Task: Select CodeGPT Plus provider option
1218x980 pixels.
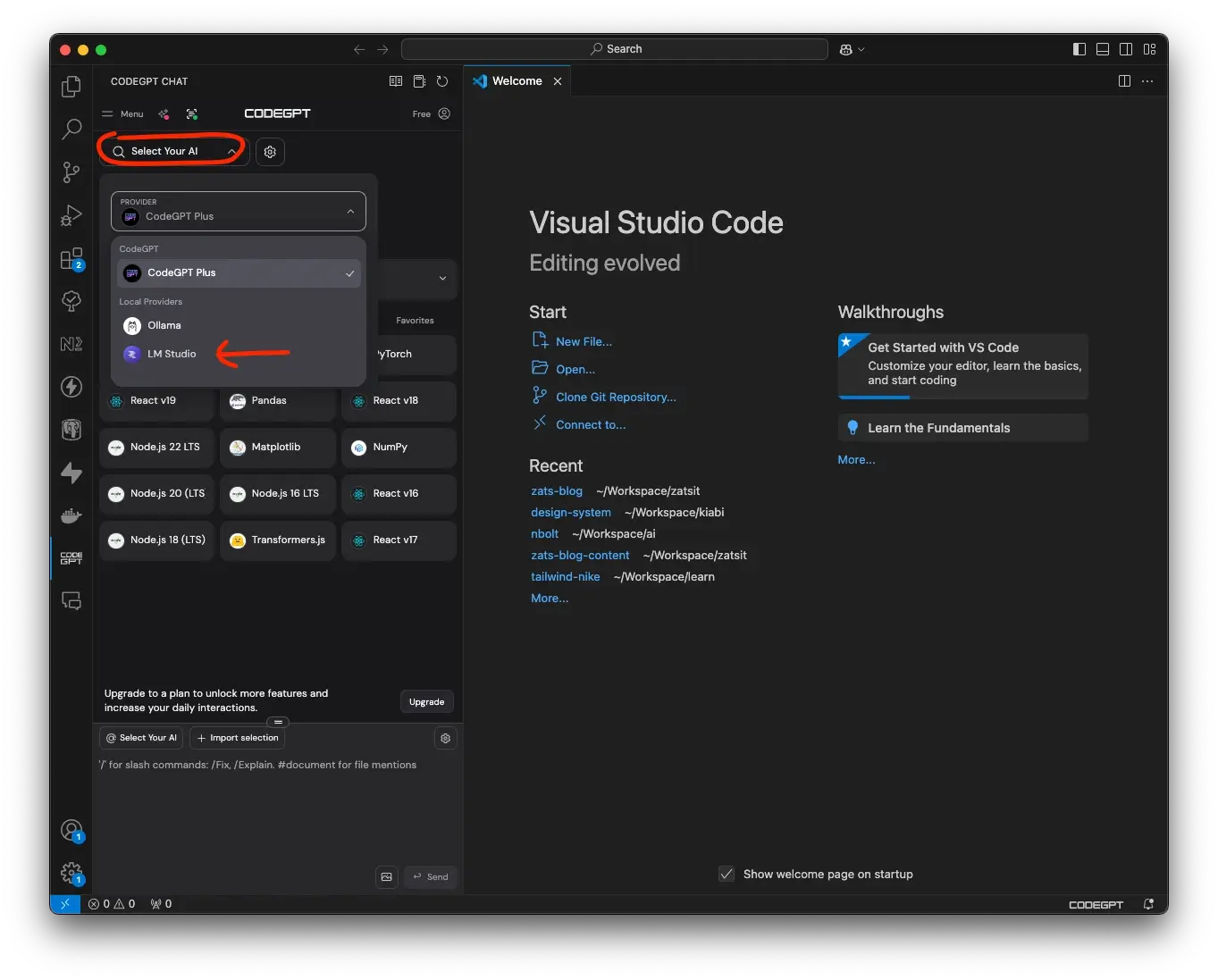Action: pos(239,272)
